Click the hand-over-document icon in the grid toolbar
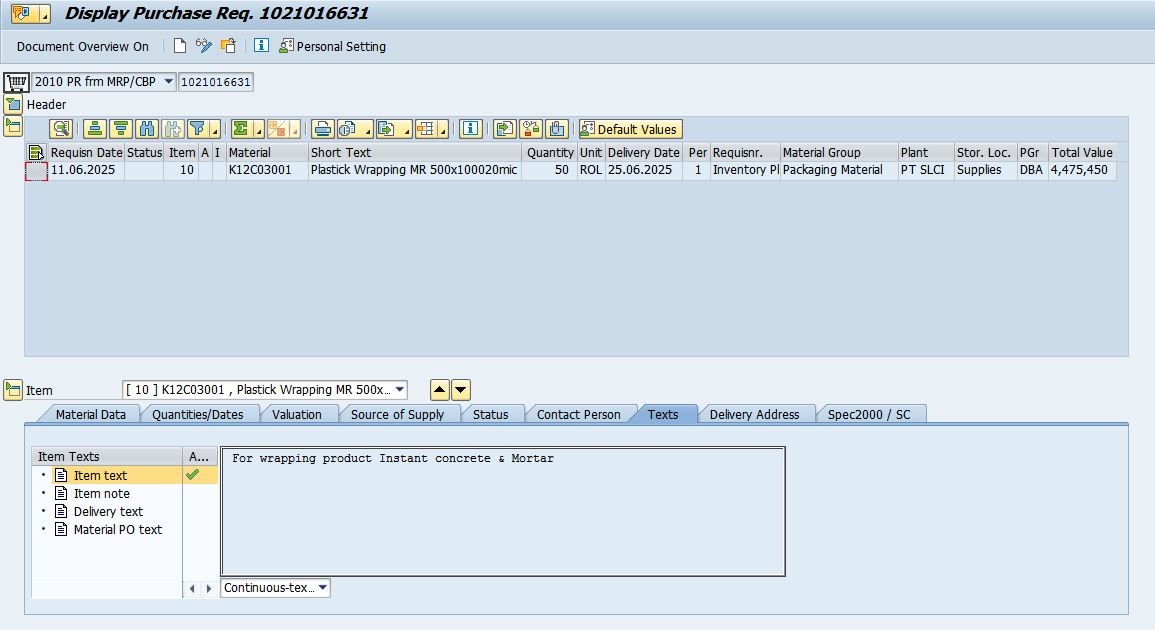The width and height of the screenshot is (1155, 630). coord(557,129)
